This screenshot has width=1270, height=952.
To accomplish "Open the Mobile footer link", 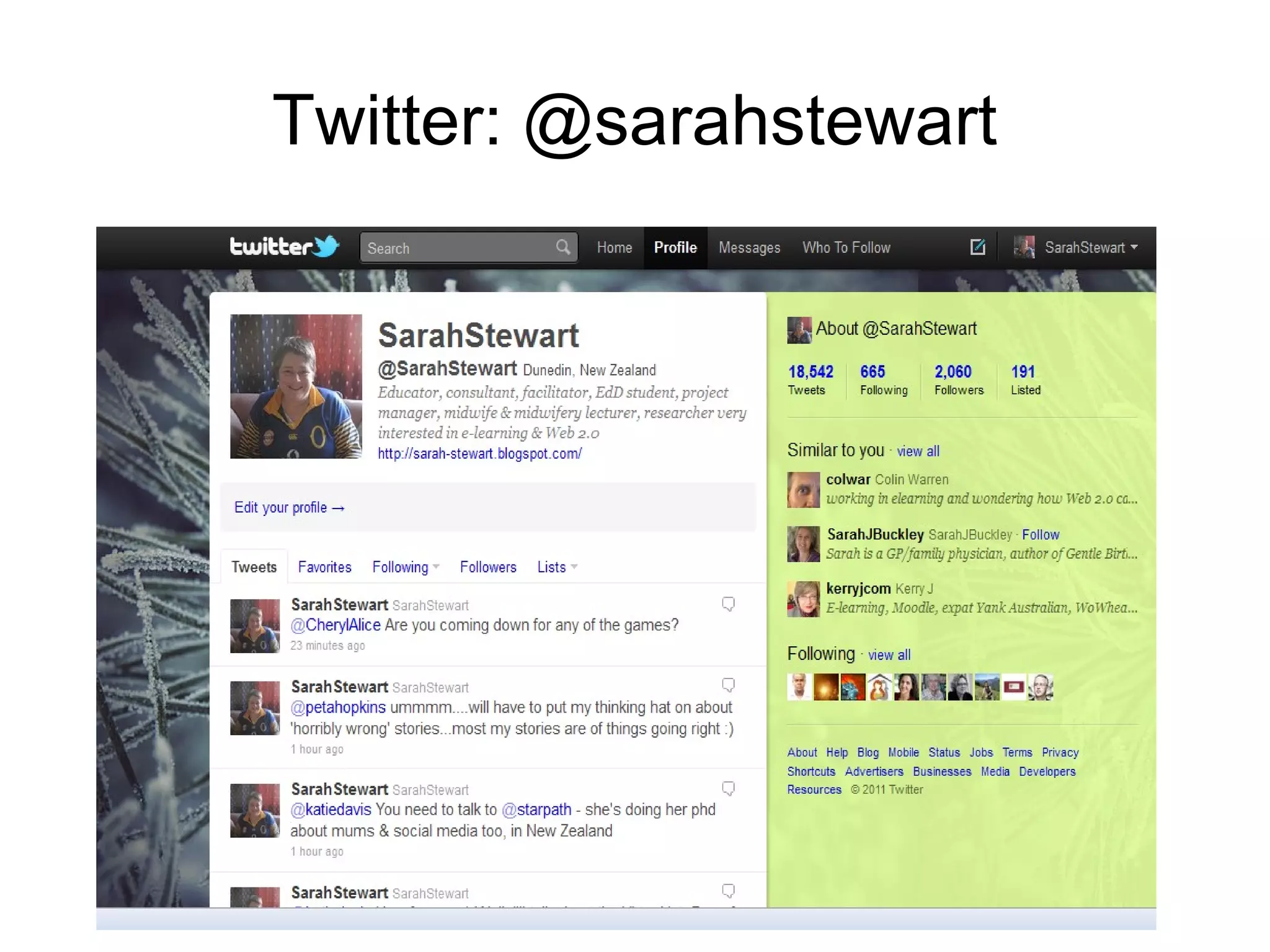I will (x=904, y=752).
